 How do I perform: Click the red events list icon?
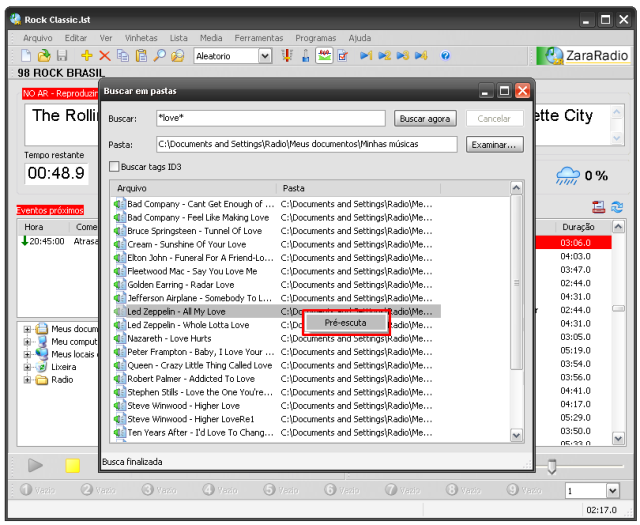click(598, 207)
